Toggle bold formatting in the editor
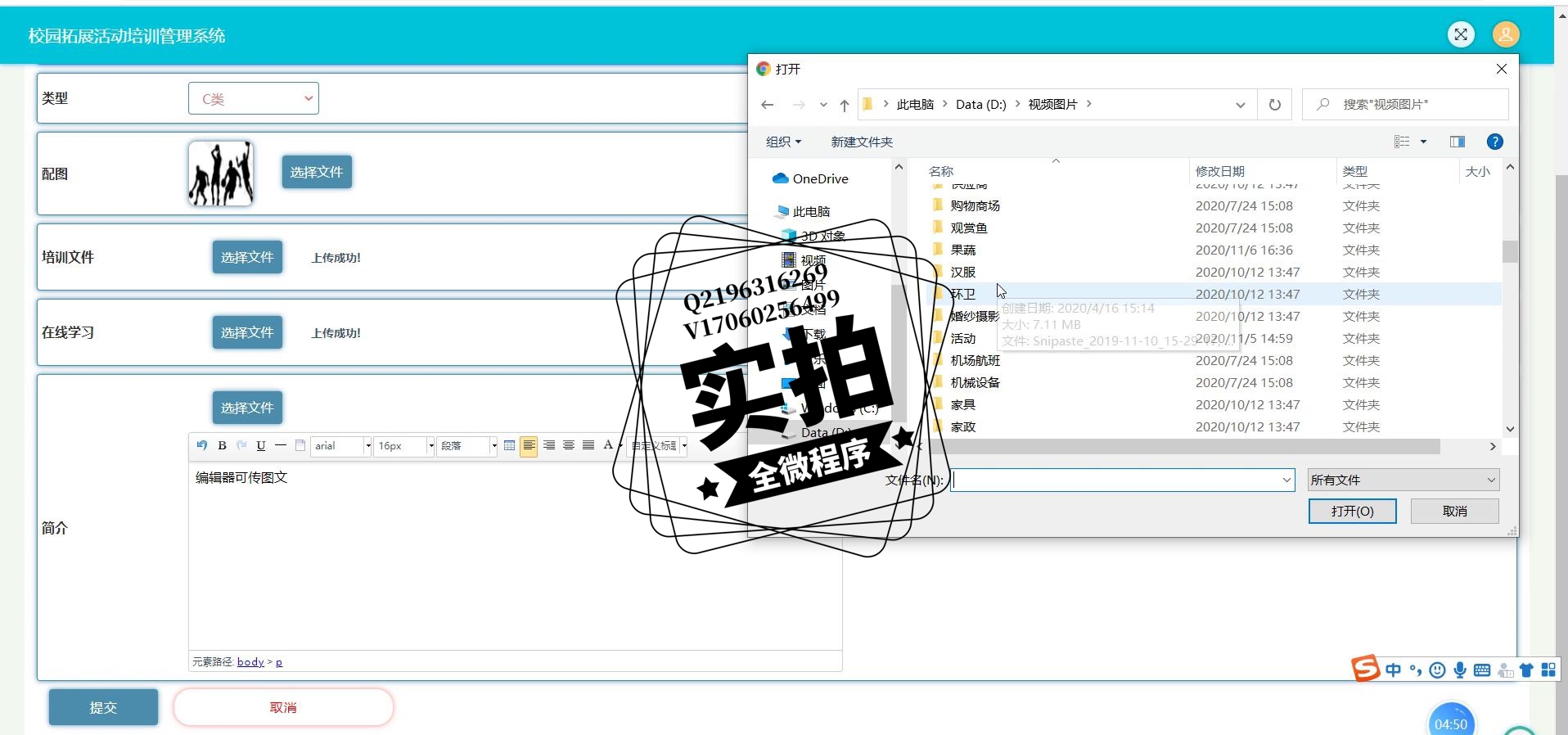This screenshot has height=735, width=1568. [x=222, y=445]
